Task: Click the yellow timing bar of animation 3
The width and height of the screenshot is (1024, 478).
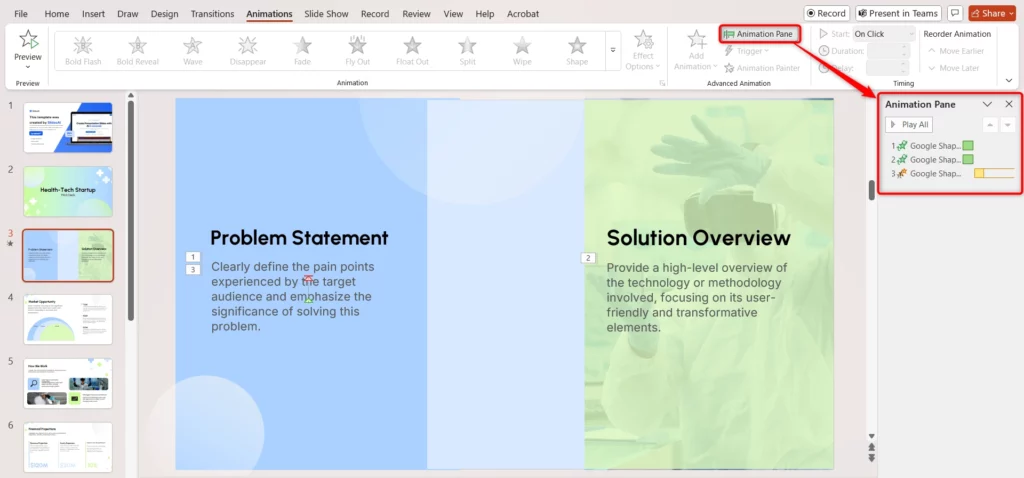Action: pos(994,173)
